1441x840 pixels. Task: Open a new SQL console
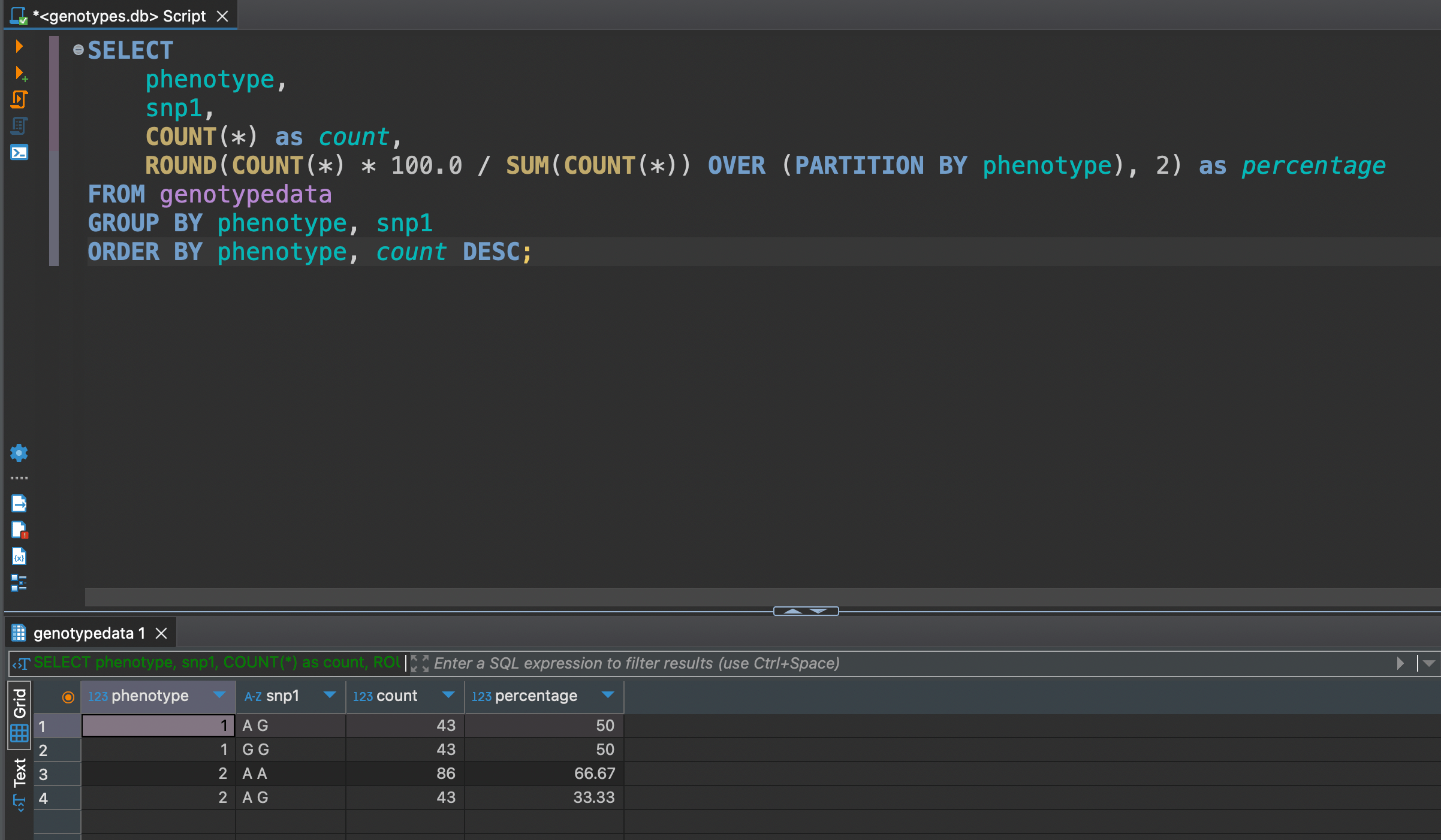point(19,152)
